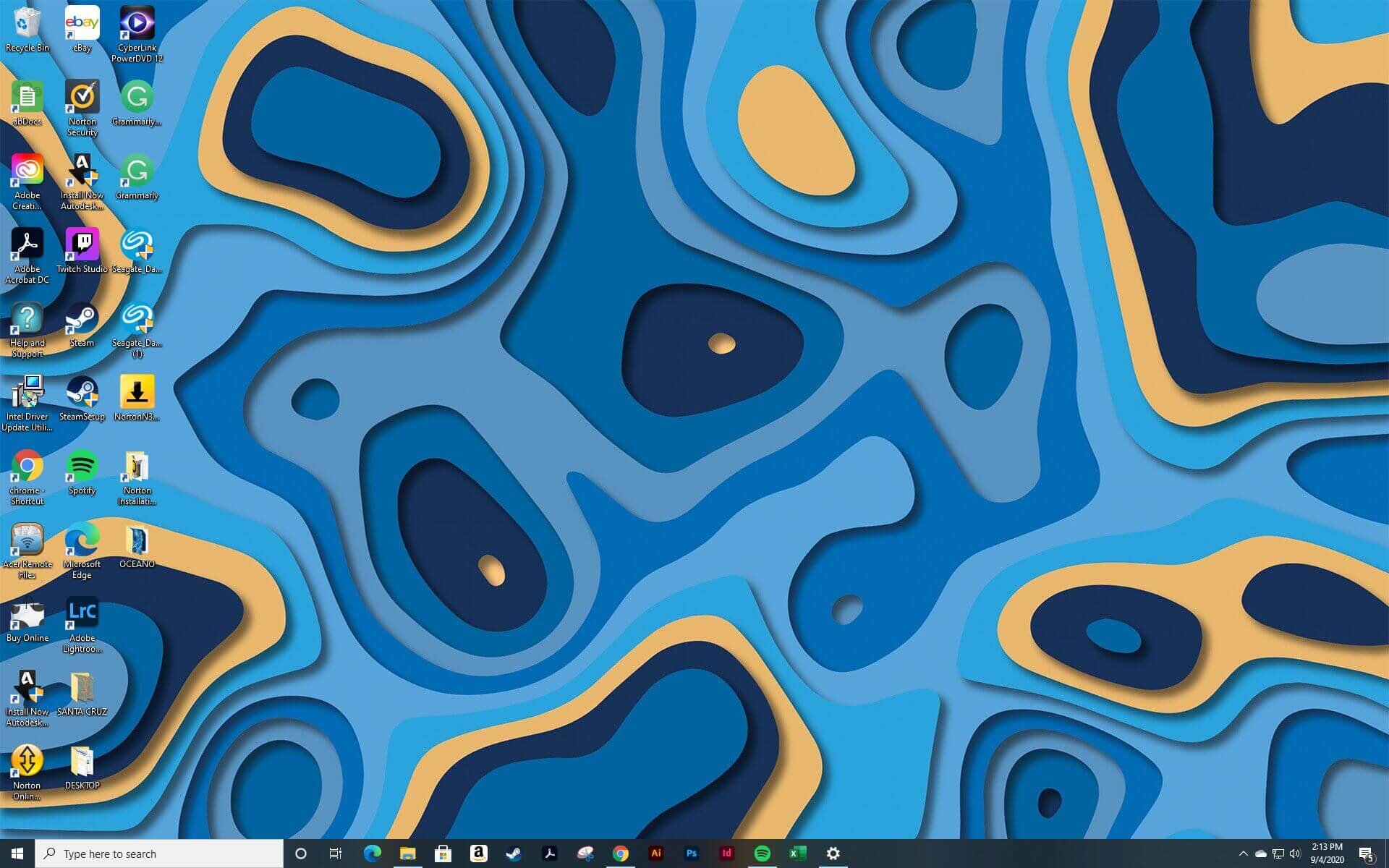Open Norton Security from the desktop

coord(82,98)
